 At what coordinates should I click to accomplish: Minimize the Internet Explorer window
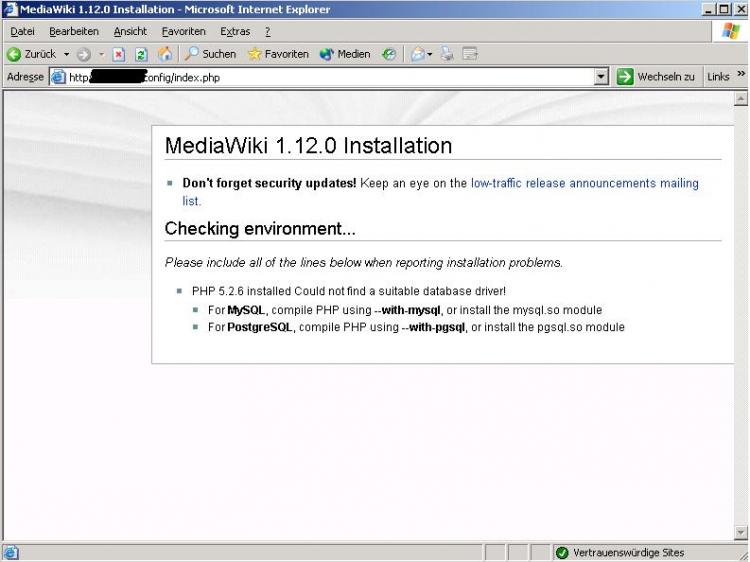coord(709,10)
